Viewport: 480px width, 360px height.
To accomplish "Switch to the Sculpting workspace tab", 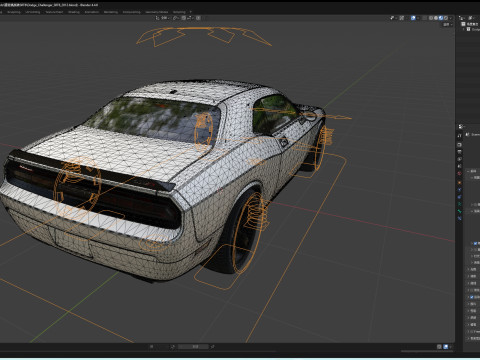I will 14,12.
